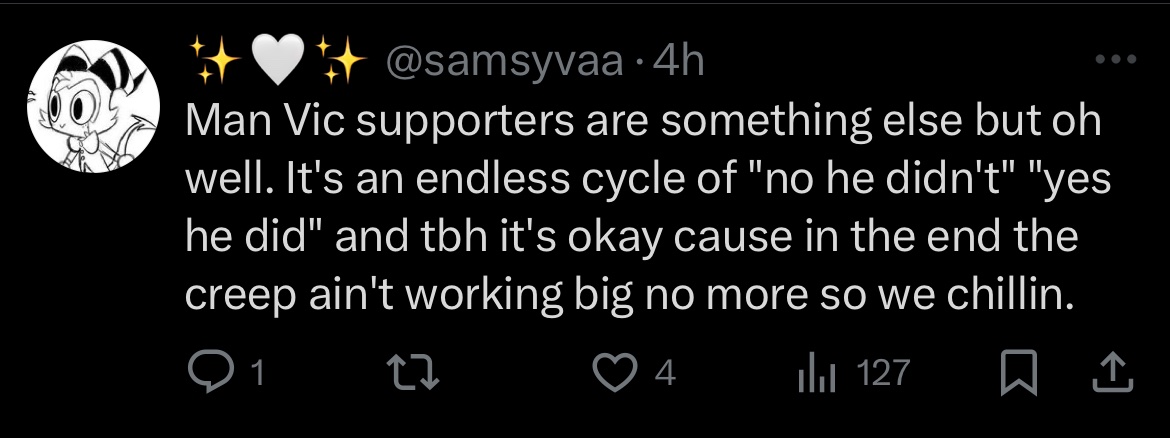This screenshot has height=438, width=1170.
Task: Click the reply count number 1
Action: (258, 374)
